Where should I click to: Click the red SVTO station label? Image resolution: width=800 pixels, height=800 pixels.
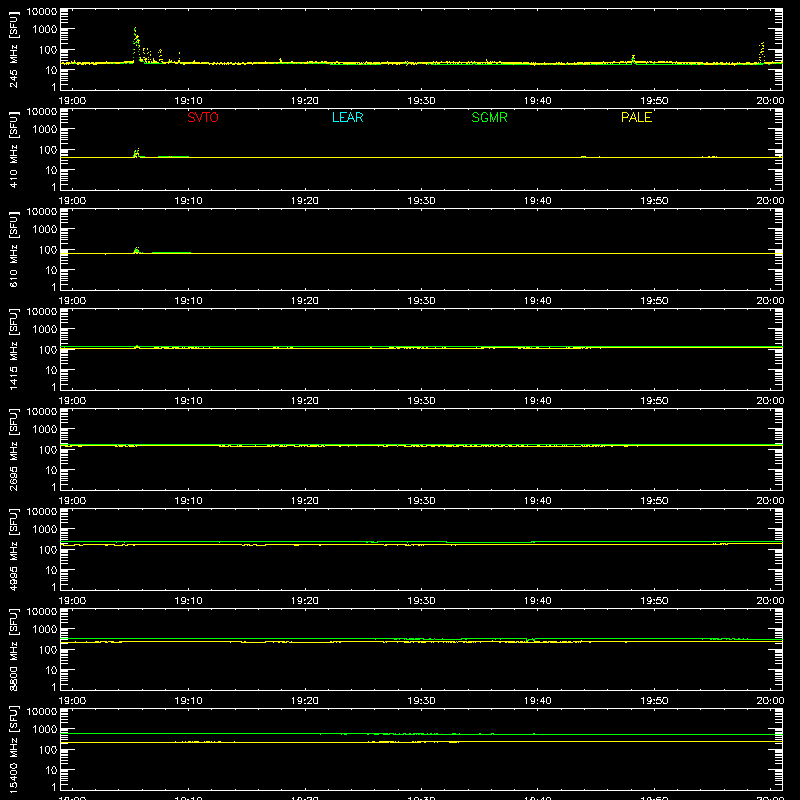point(203,117)
